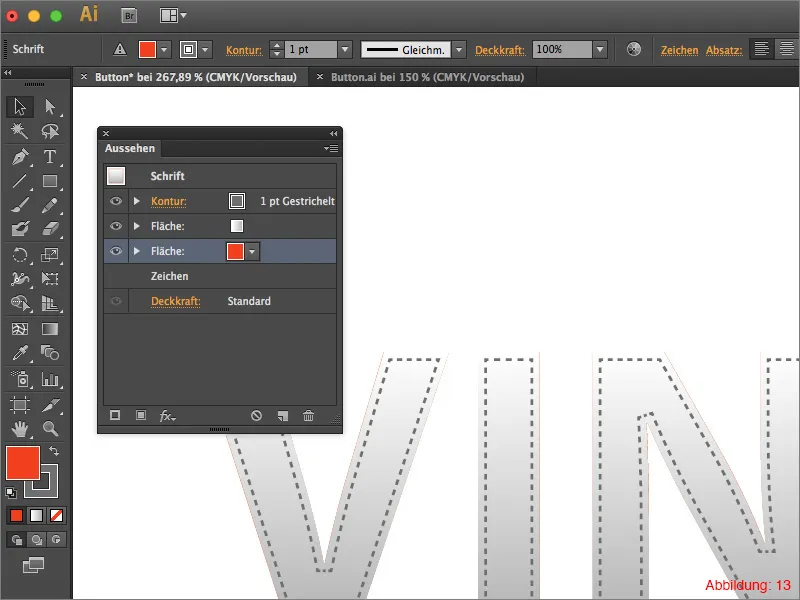
Task: Open the Absatz panel link
Action: pos(724,50)
